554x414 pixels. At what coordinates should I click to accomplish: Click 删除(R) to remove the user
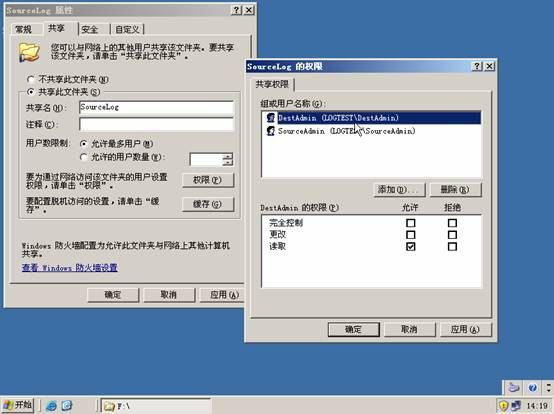point(455,190)
